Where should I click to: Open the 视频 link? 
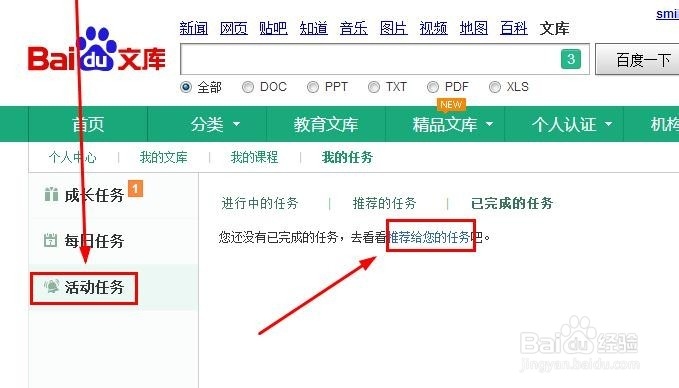[433, 29]
